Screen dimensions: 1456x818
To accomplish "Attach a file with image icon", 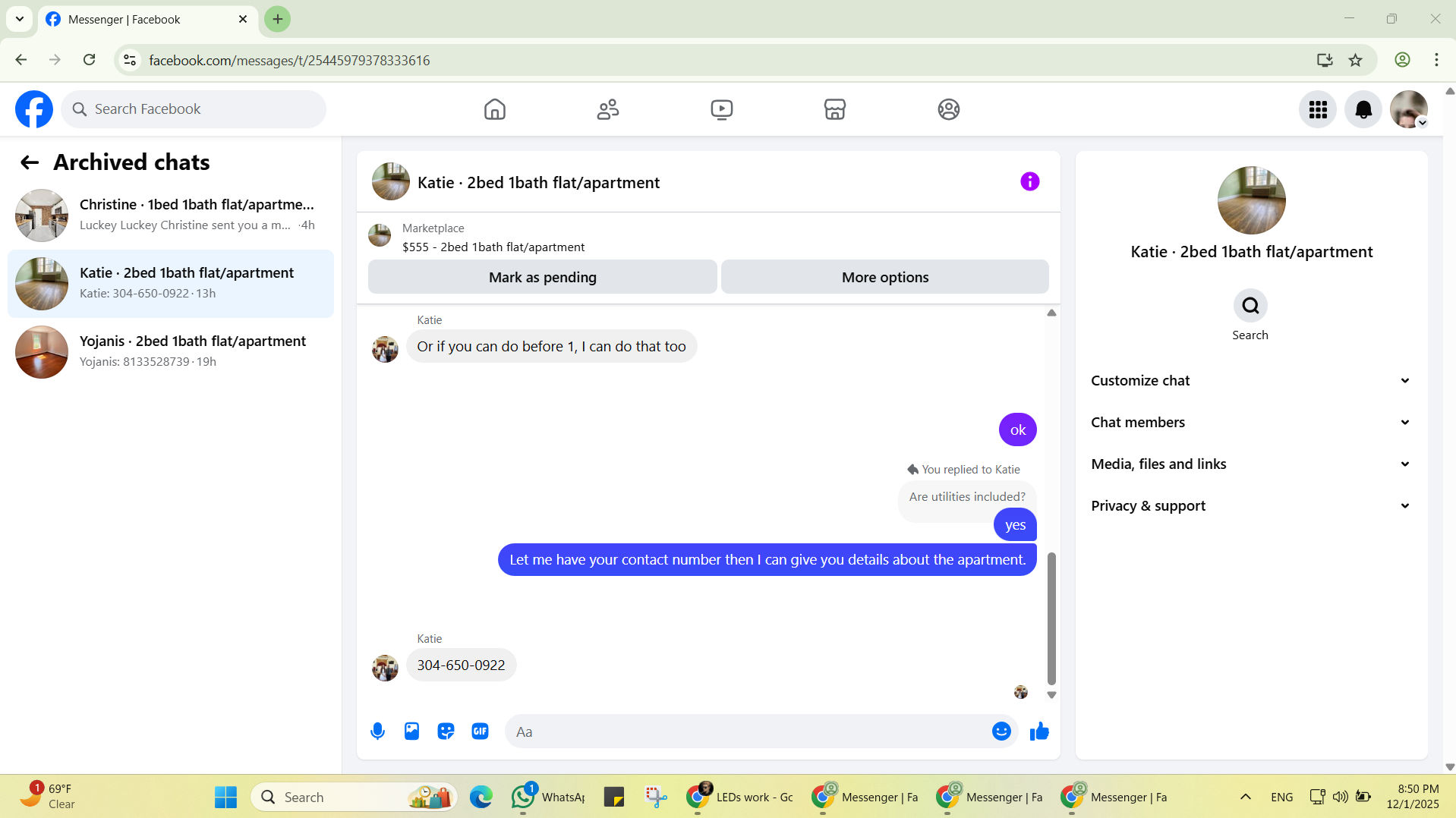I will tap(411, 731).
